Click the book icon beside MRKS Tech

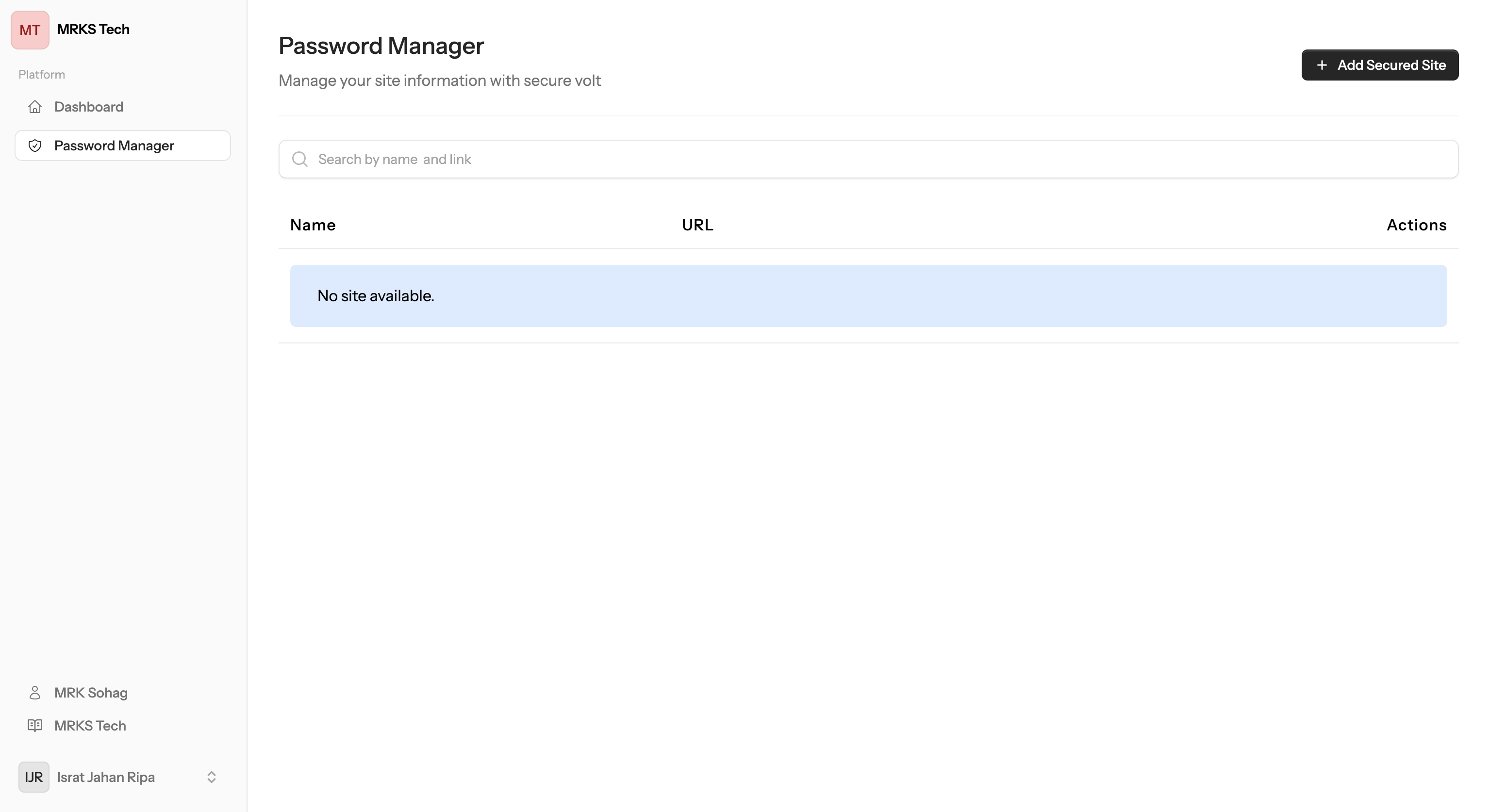click(35, 725)
